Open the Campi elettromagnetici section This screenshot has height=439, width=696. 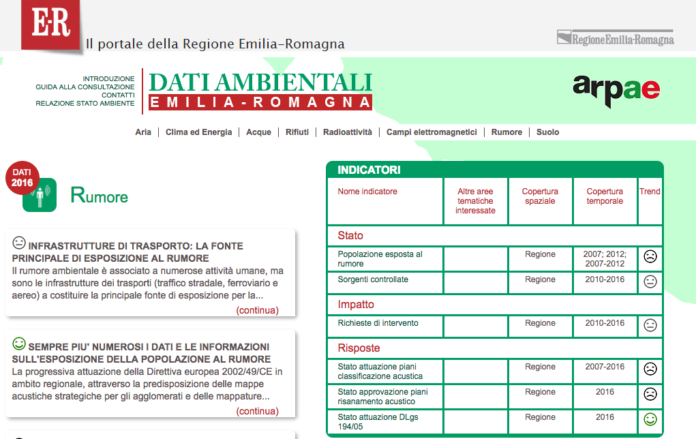click(431, 132)
